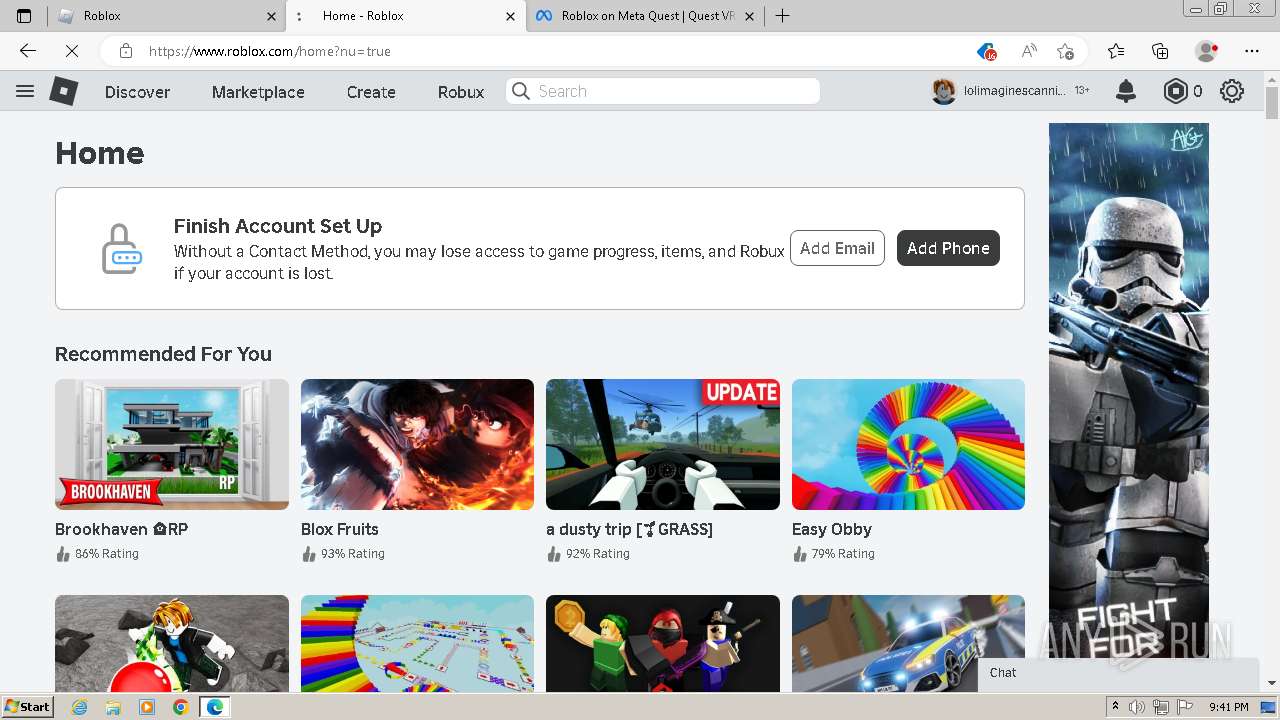
Task: Open the Chat panel
Action: tap(1117, 673)
